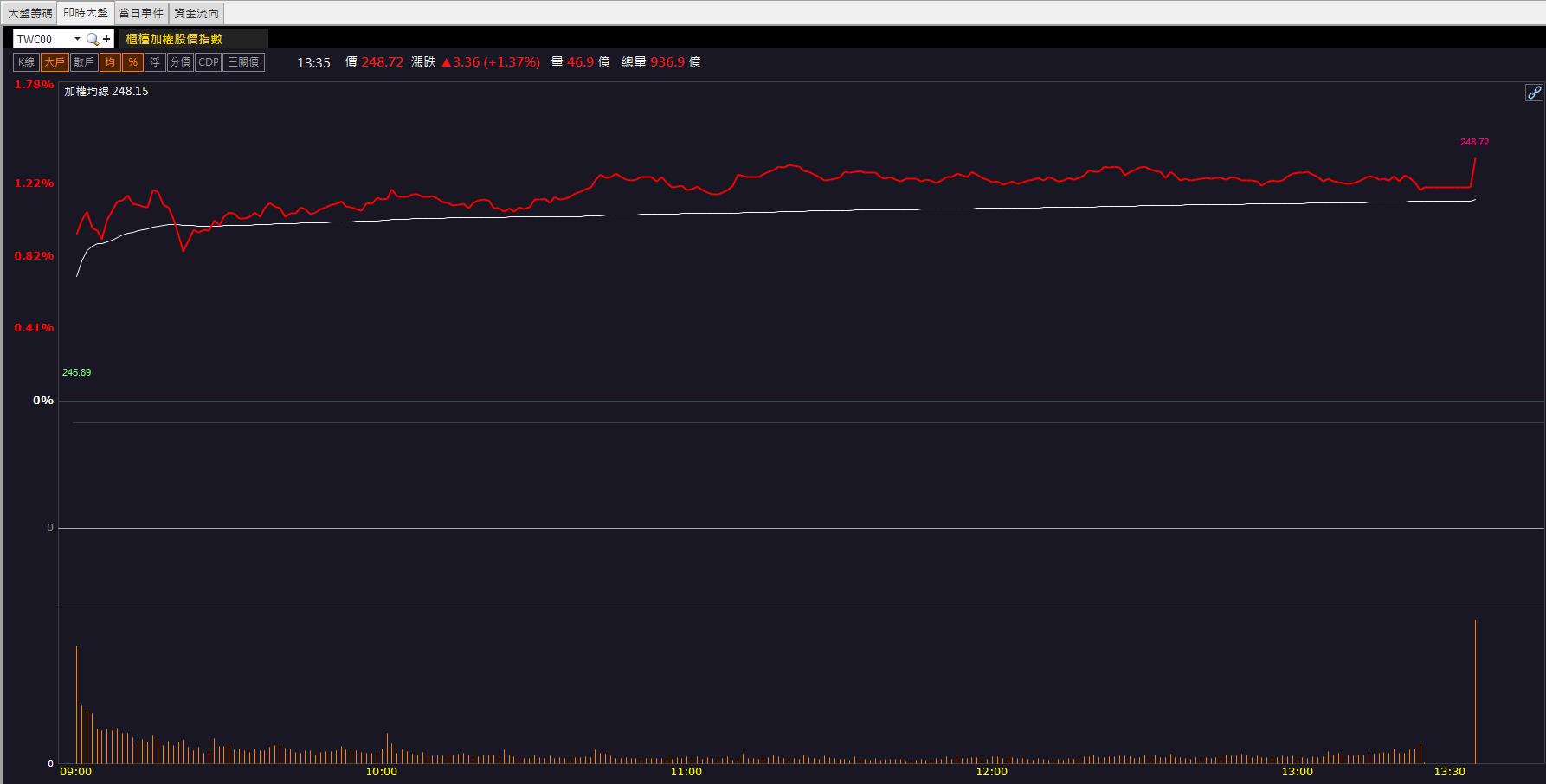Viewport: 1546px width, 784px height.
Task: Toggle the % percentage scale button
Action: coord(132,62)
